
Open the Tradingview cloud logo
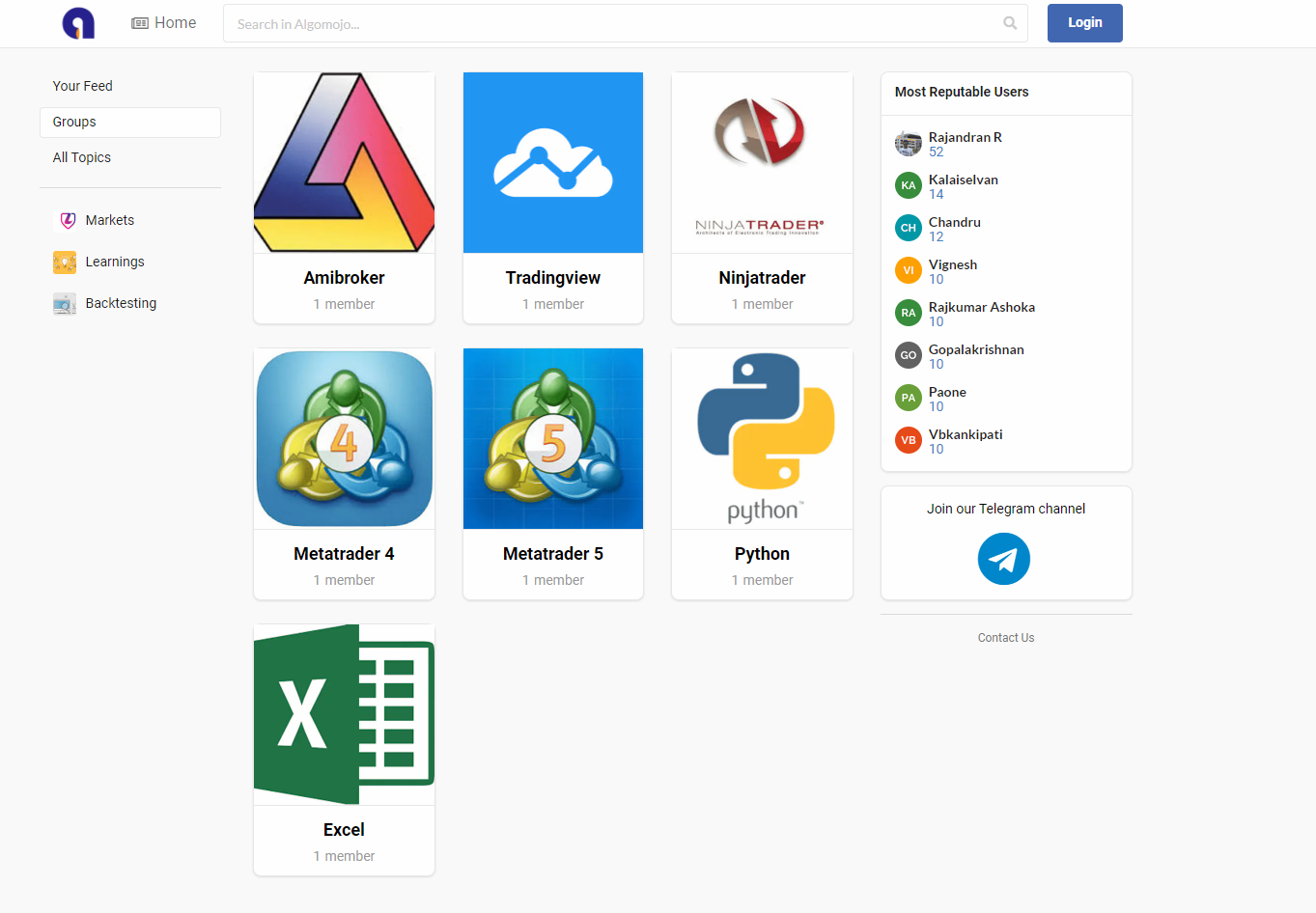553,163
